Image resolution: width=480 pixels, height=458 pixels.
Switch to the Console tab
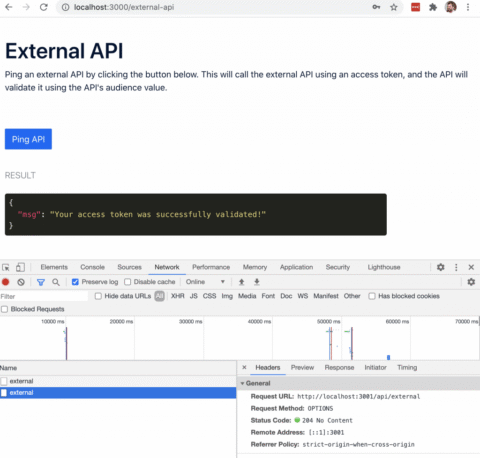(x=92, y=267)
